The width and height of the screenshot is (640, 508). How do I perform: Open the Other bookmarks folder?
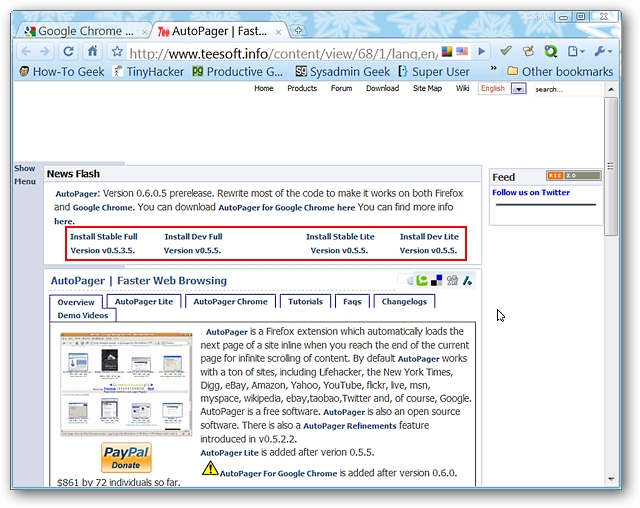tap(560, 72)
